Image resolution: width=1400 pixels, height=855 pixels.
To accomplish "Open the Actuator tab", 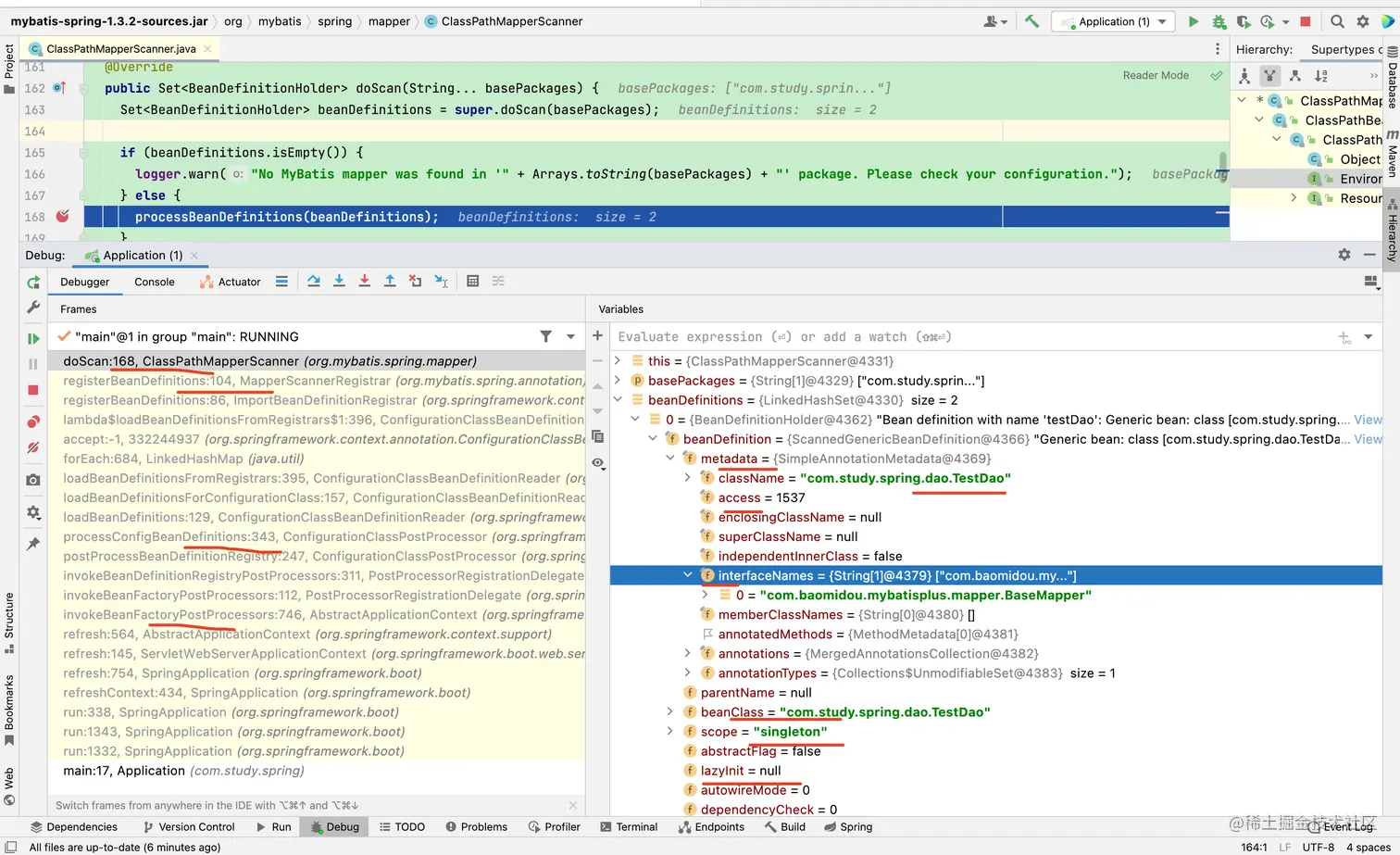I will click(231, 282).
